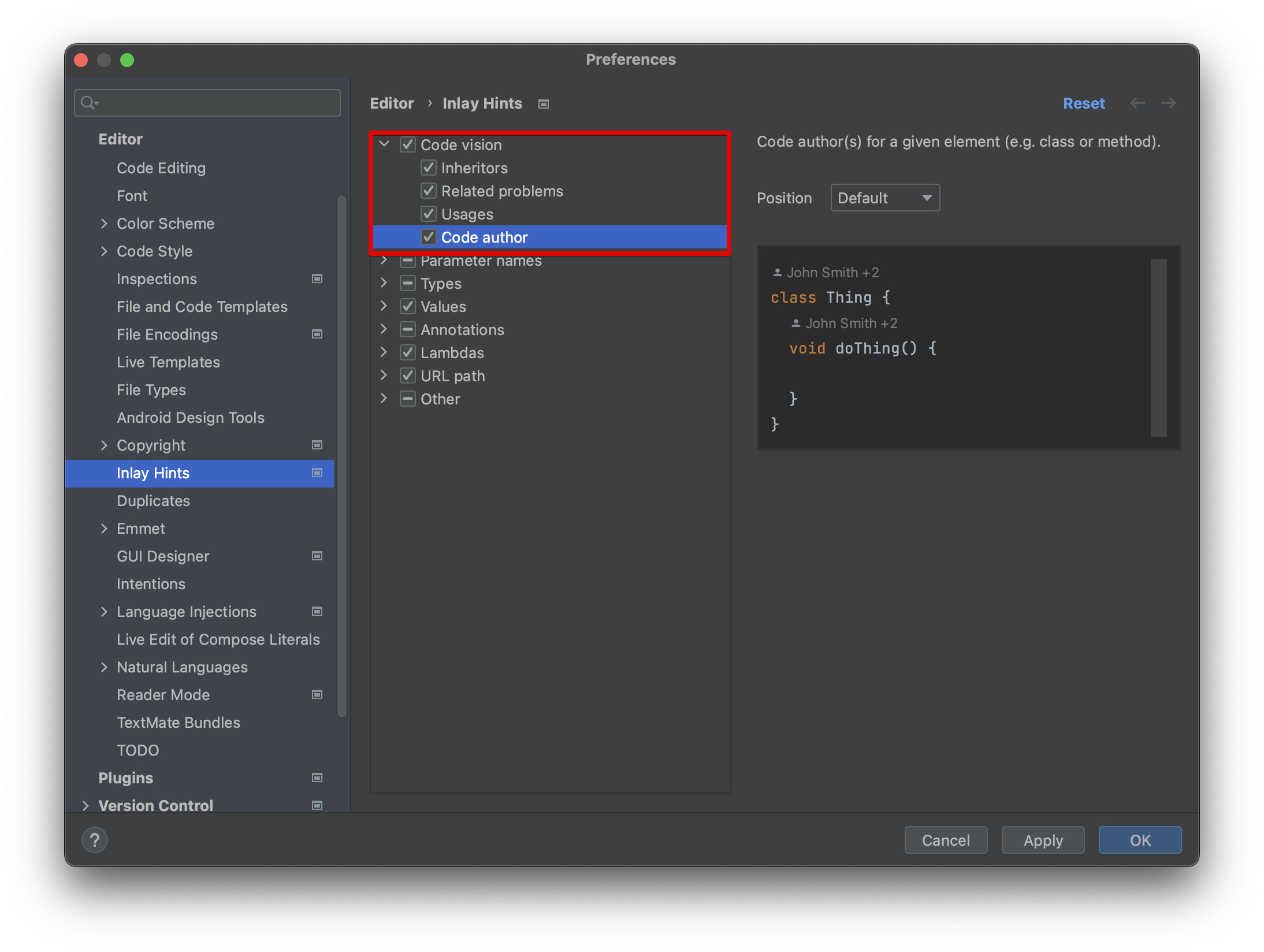Click the project icon next to Reader Mode
The width and height of the screenshot is (1264, 952).
[317, 694]
